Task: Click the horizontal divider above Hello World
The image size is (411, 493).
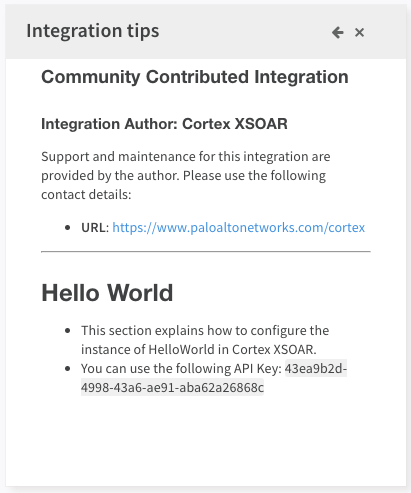Action: (x=206, y=252)
